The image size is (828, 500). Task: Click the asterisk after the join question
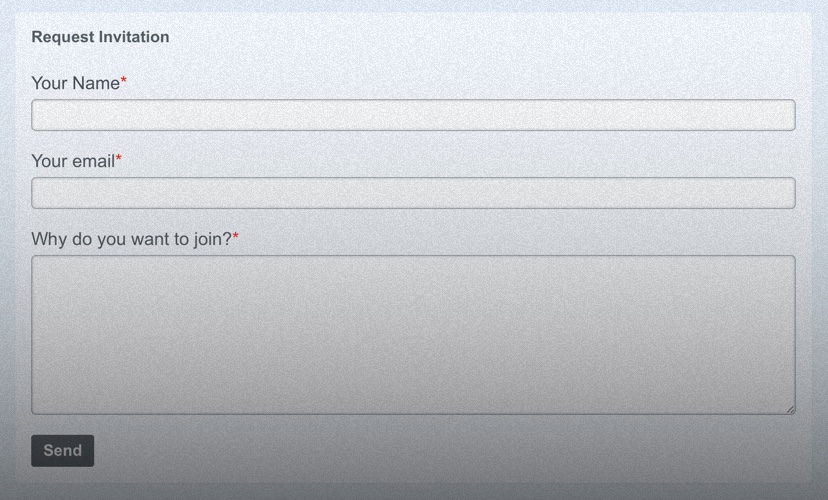[236, 238]
